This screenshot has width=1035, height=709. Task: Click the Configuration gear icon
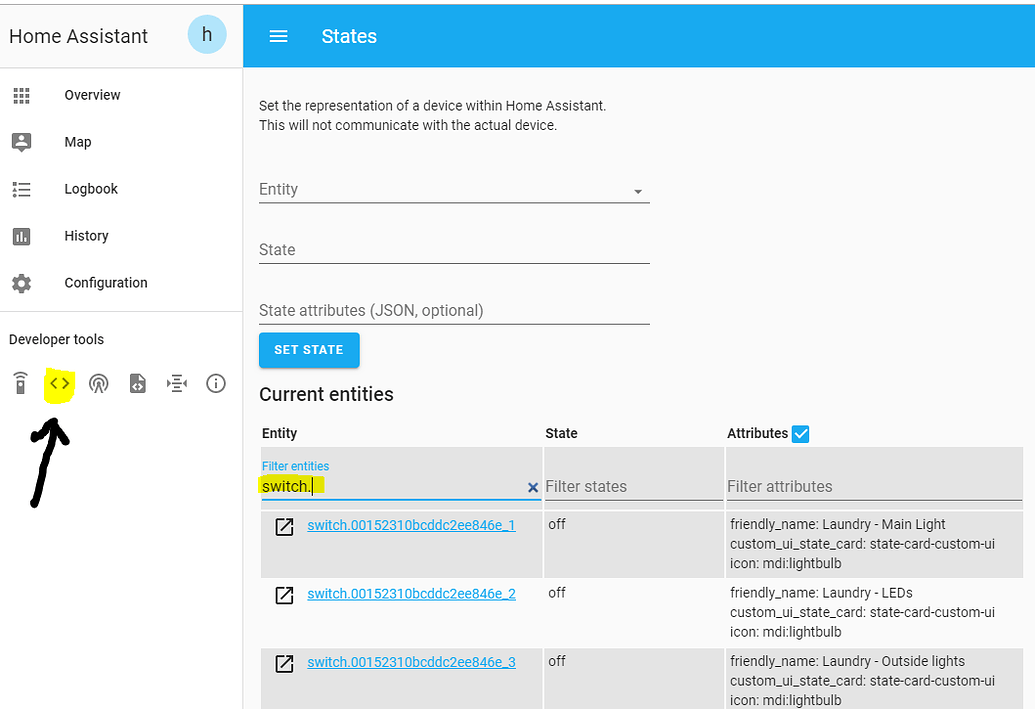click(x=21, y=283)
